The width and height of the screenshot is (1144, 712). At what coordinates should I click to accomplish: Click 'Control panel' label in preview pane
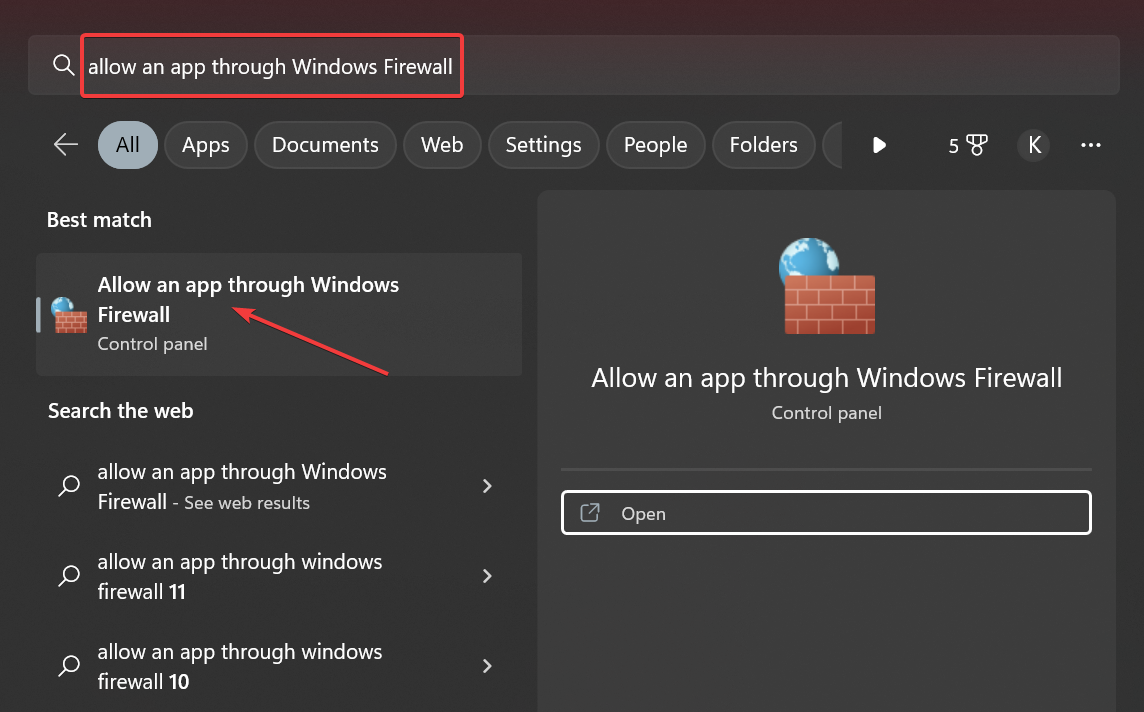(x=827, y=413)
